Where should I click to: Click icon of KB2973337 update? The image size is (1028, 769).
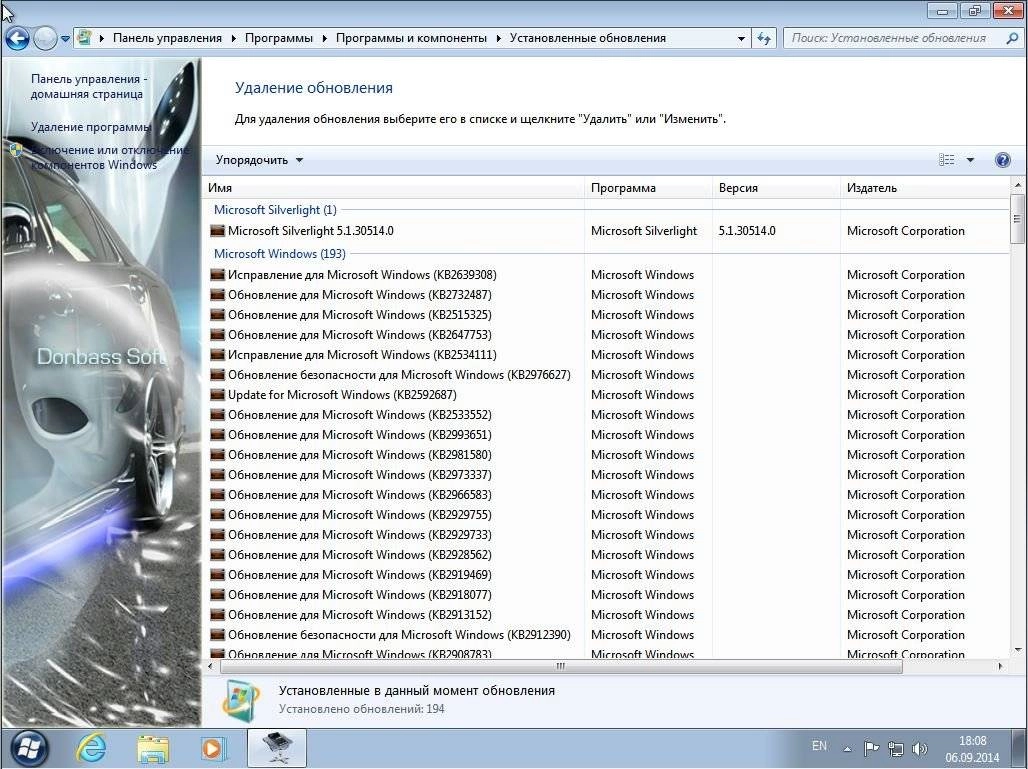(x=217, y=475)
